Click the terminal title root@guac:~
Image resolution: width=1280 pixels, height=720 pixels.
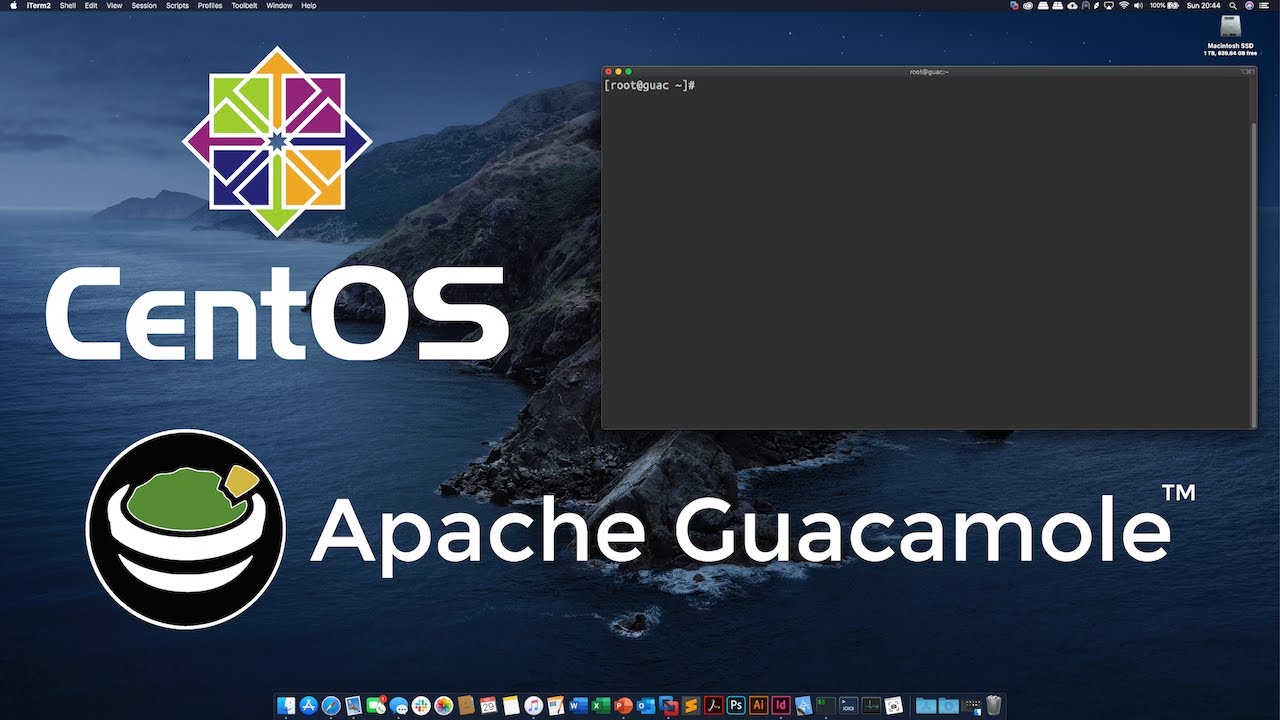pyautogui.click(x=929, y=71)
